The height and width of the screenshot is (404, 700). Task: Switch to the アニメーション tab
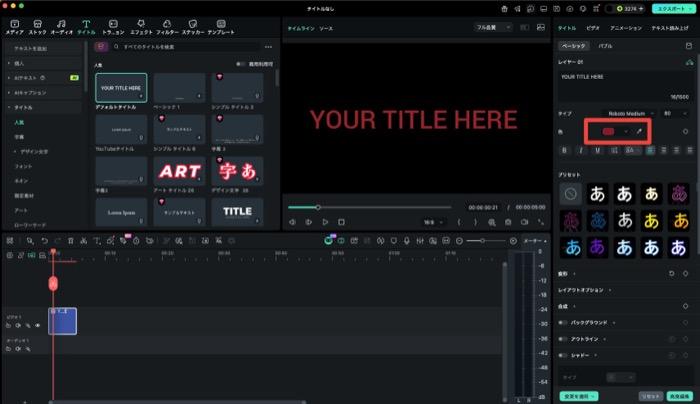[x=626, y=28]
